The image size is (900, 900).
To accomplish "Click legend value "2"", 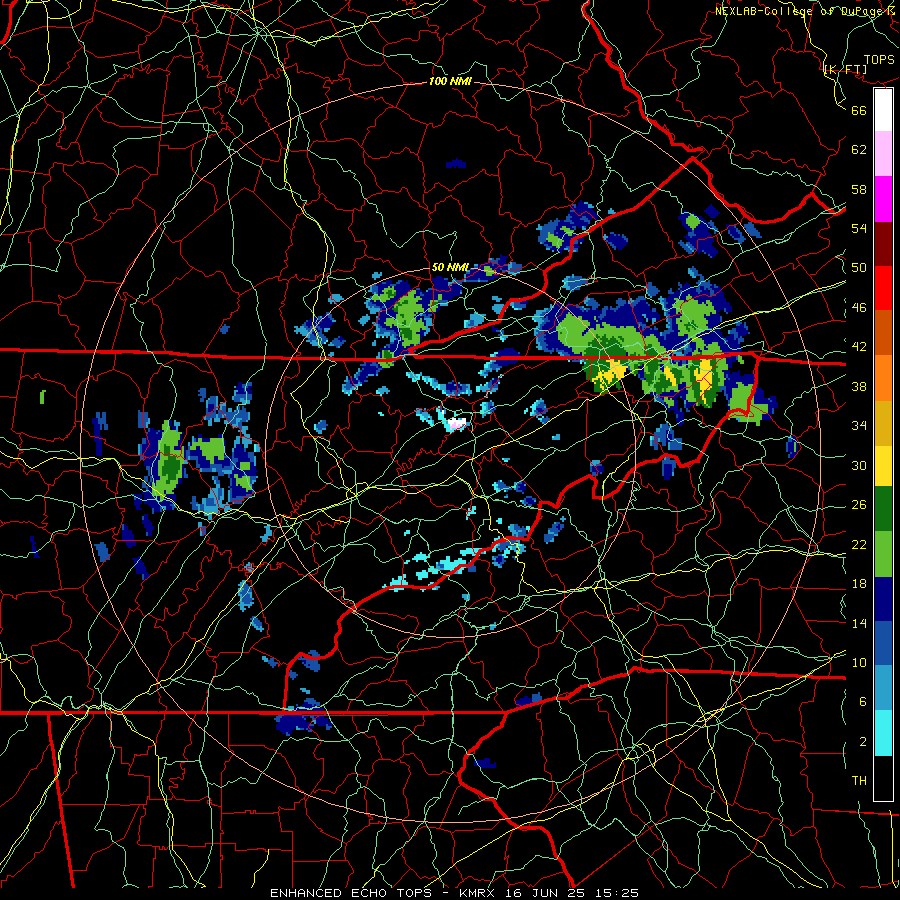I will pos(863,742).
